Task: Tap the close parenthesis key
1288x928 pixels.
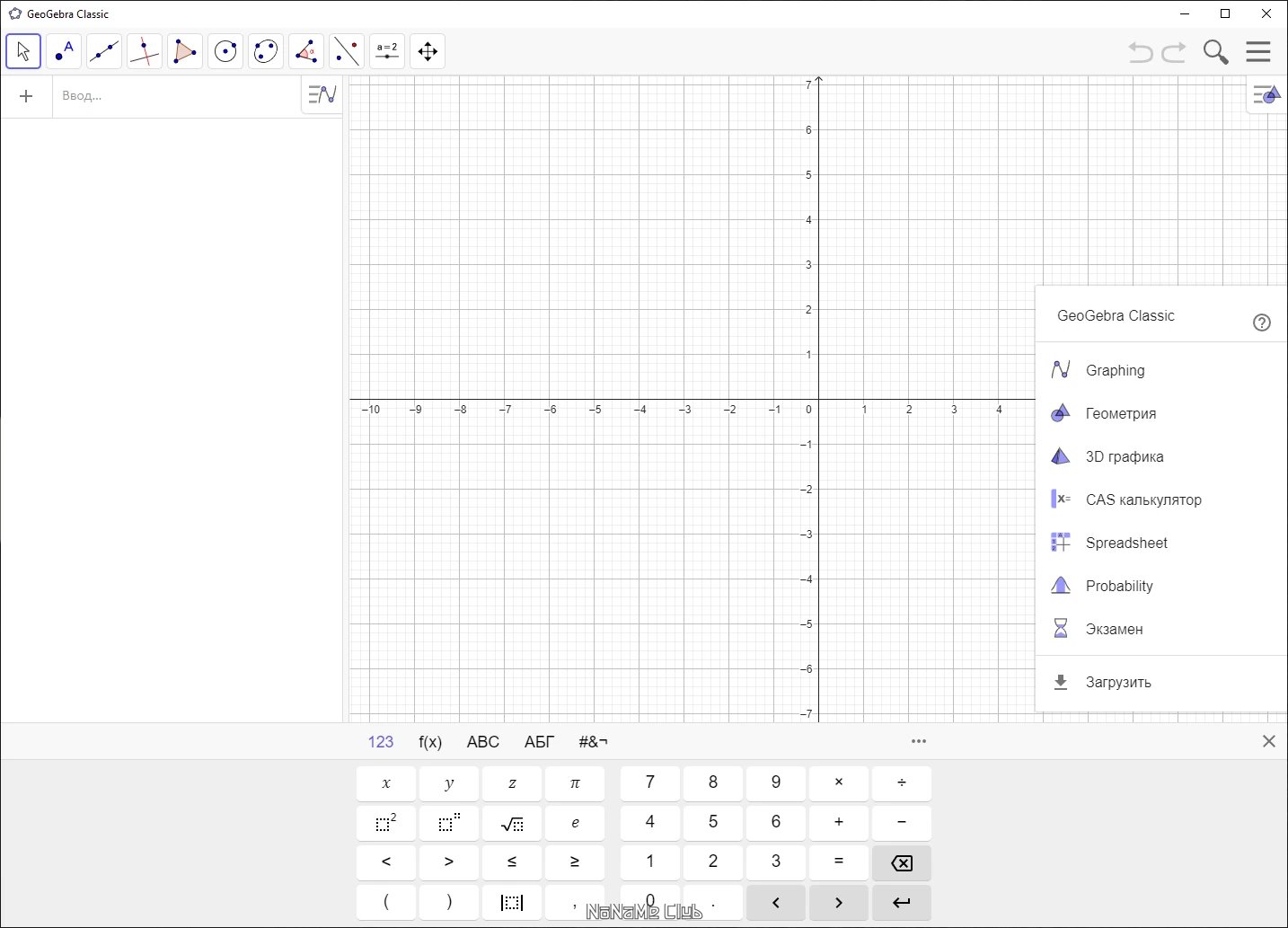Action: point(449,902)
